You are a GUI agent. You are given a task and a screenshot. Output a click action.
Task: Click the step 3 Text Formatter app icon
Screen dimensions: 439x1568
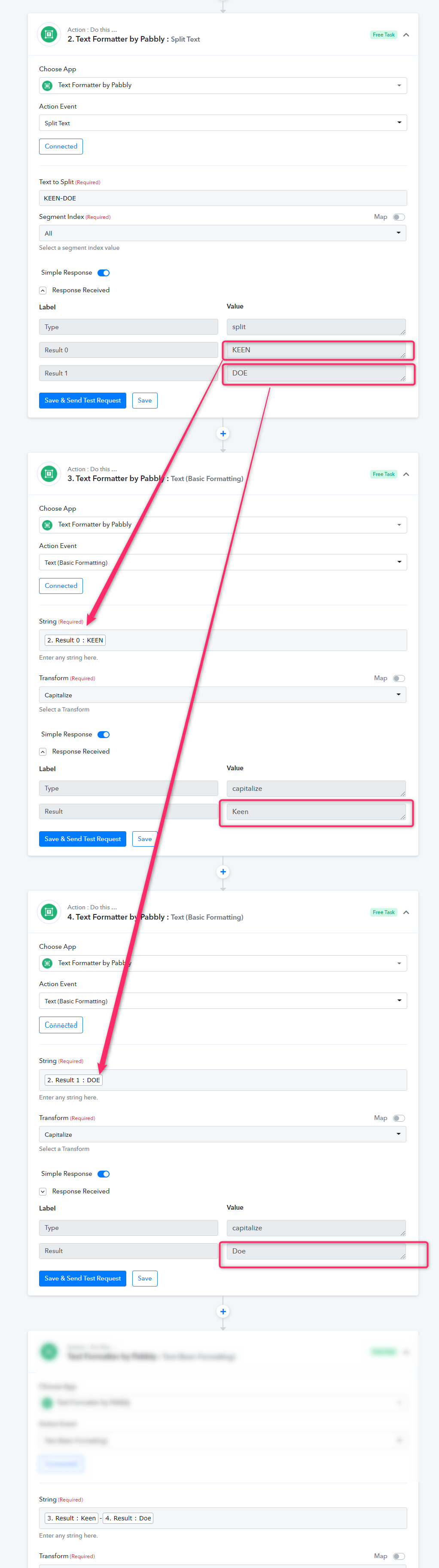[x=49, y=474]
